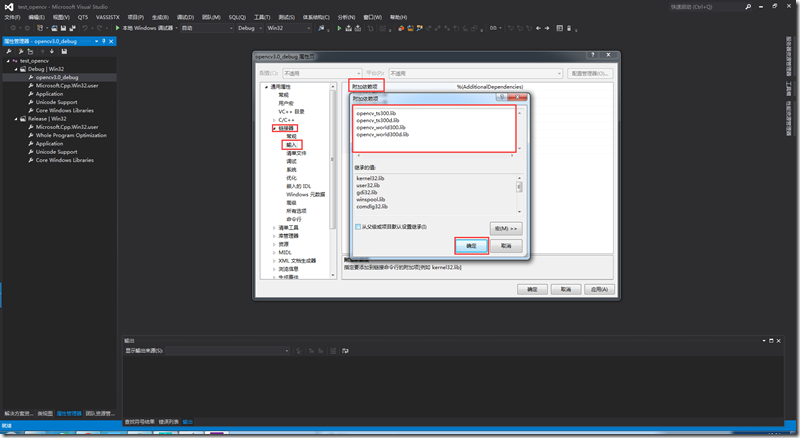The image size is (800, 438).
Task: Click the Visual Studio logo icon
Action: click(x=9, y=7)
